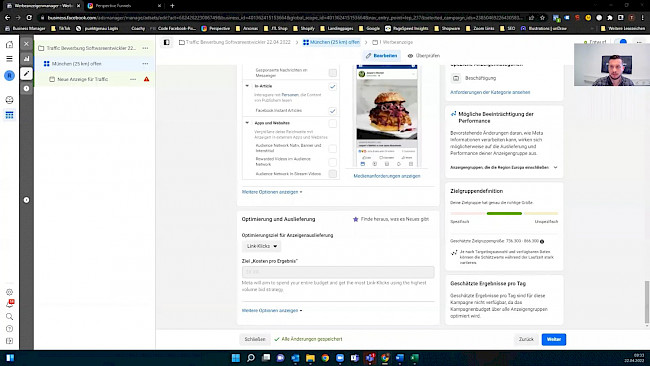Open the campaigns grid icon in left rail
The image size is (650, 366).
(x=9, y=115)
